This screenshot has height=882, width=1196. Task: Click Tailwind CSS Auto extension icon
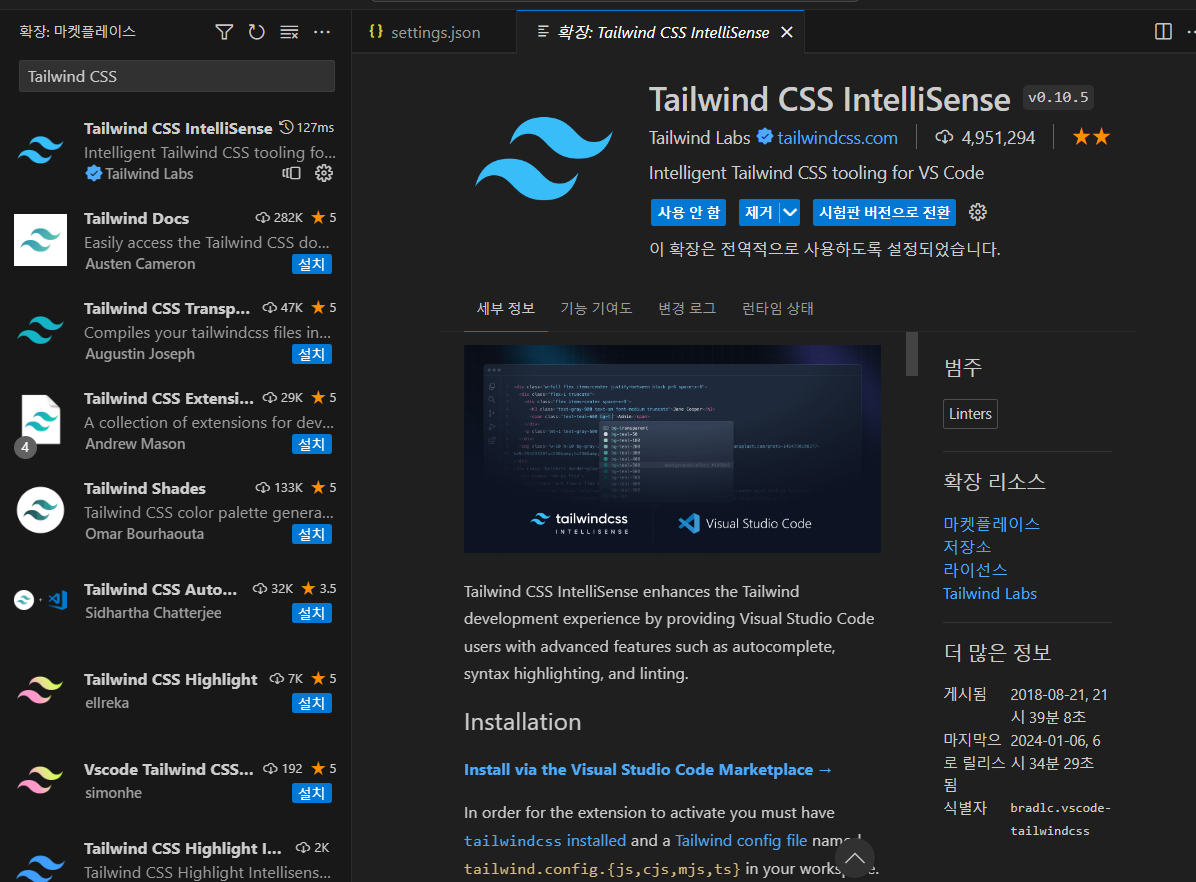40,600
